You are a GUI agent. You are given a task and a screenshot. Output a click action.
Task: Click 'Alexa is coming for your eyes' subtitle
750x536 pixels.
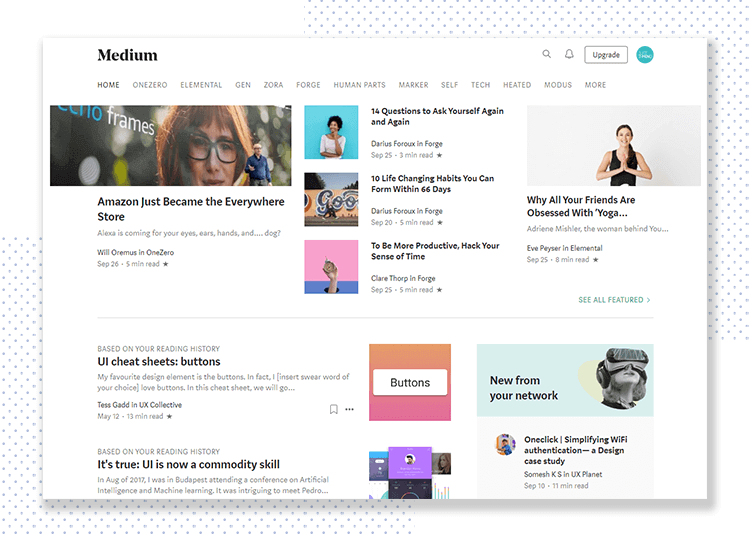click(x=189, y=233)
